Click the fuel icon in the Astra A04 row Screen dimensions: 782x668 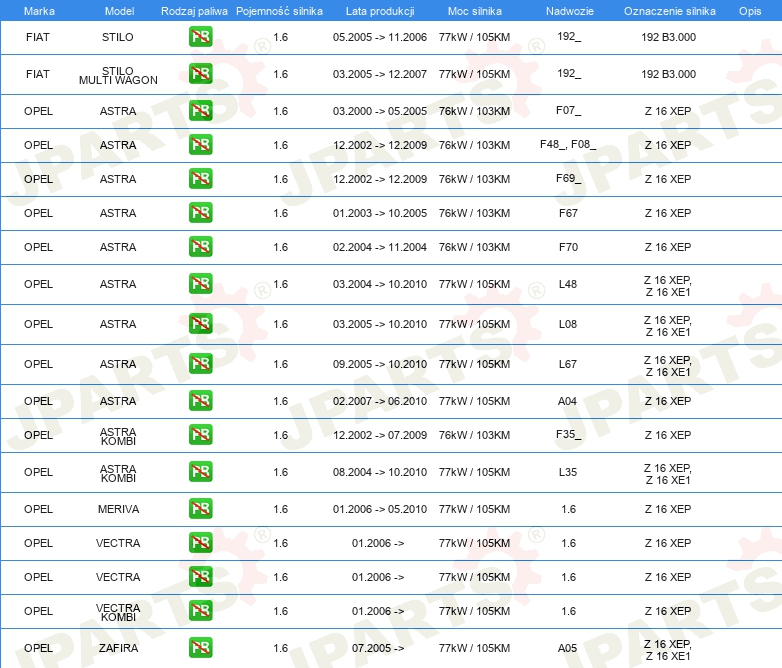pos(200,401)
